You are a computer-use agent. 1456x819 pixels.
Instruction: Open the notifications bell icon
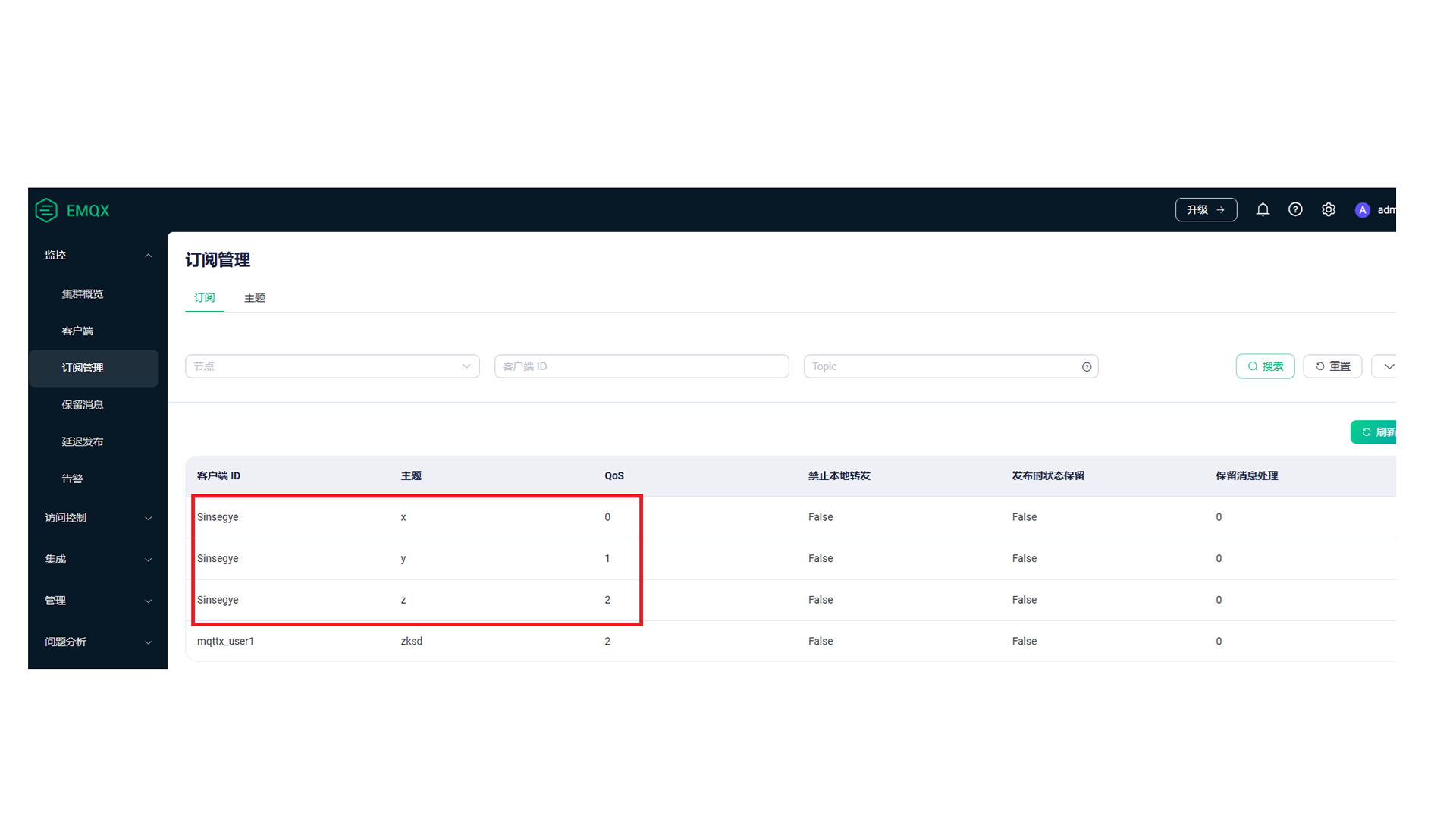click(x=1263, y=210)
